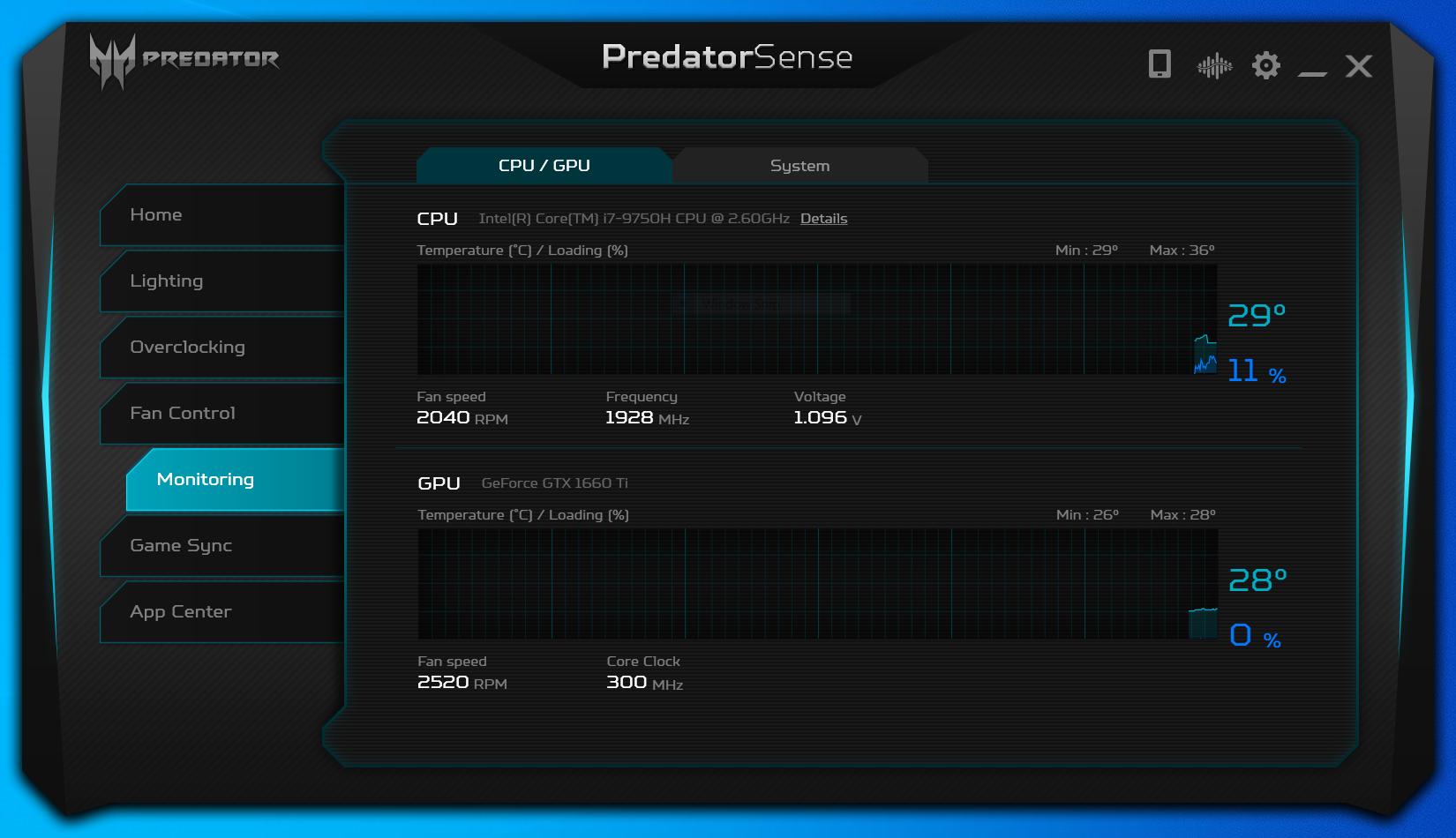Image resolution: width=1456 pixels, height=838 pixels.
Task: Click the CPU Min : 29° label
Action: [1086, 251]
